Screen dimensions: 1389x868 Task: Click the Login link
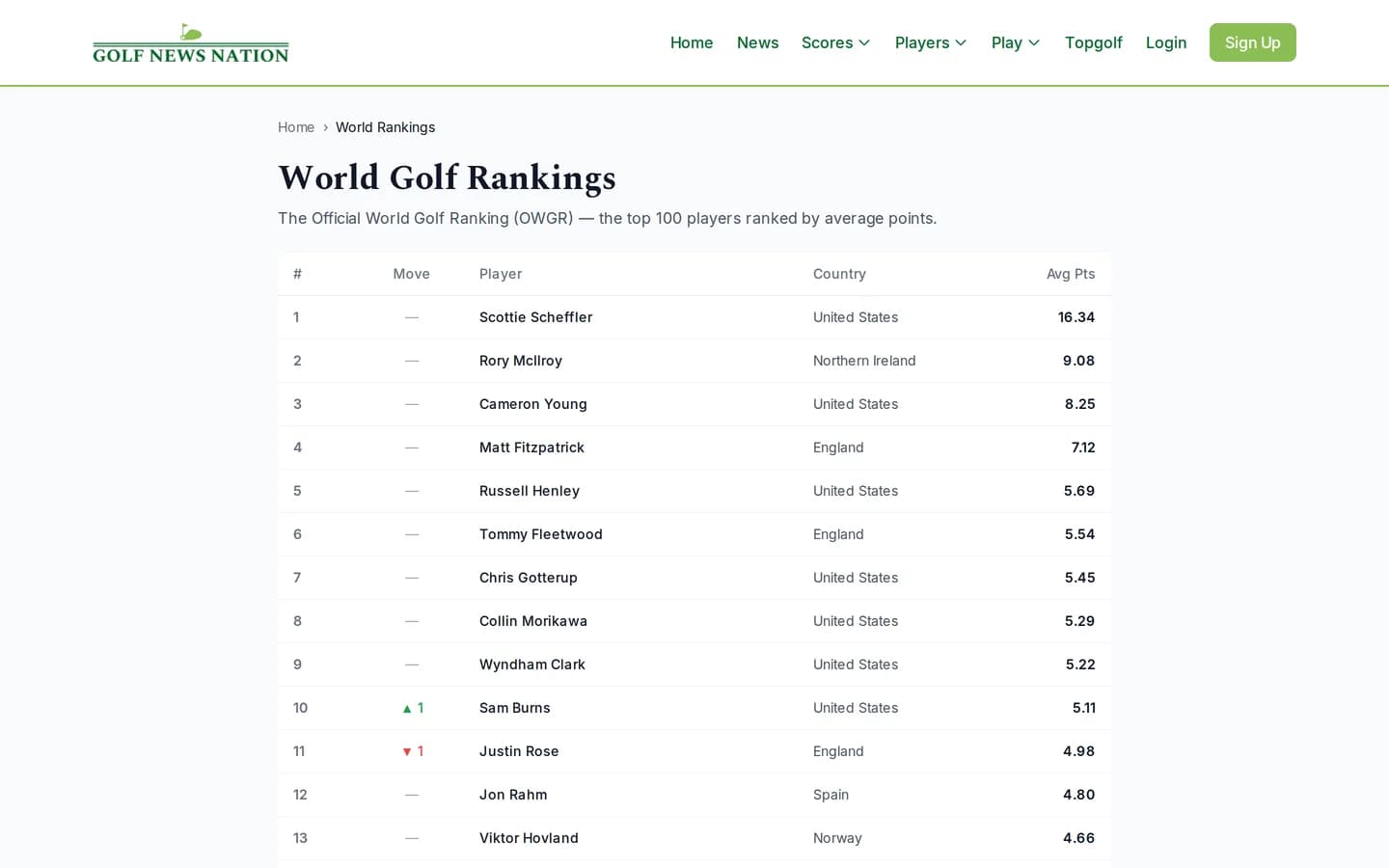click(x=1166, y=42)
